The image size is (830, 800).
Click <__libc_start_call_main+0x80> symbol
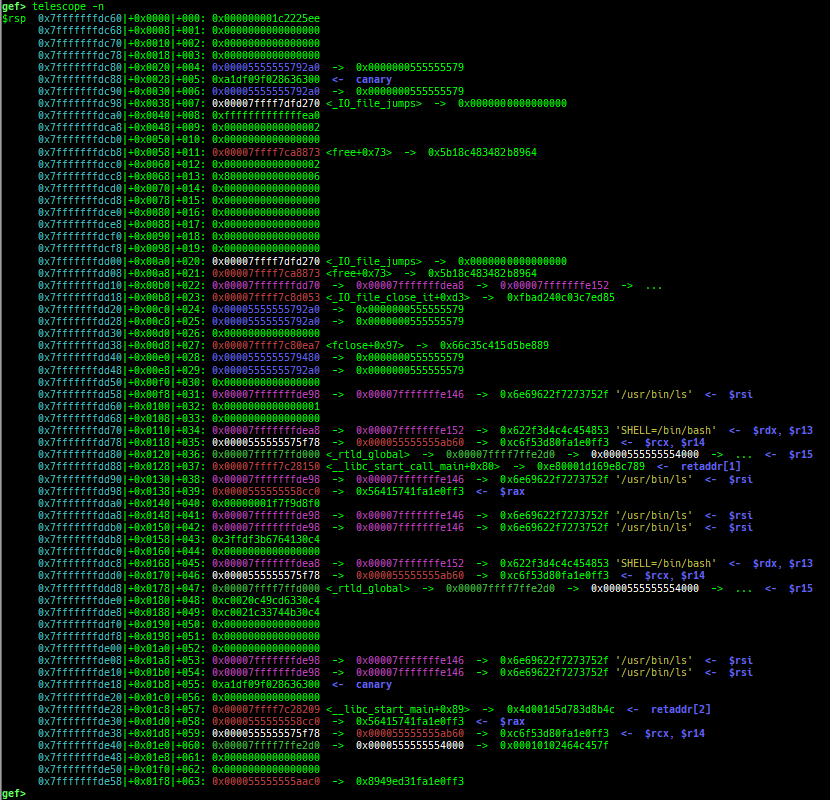[413, 466]
